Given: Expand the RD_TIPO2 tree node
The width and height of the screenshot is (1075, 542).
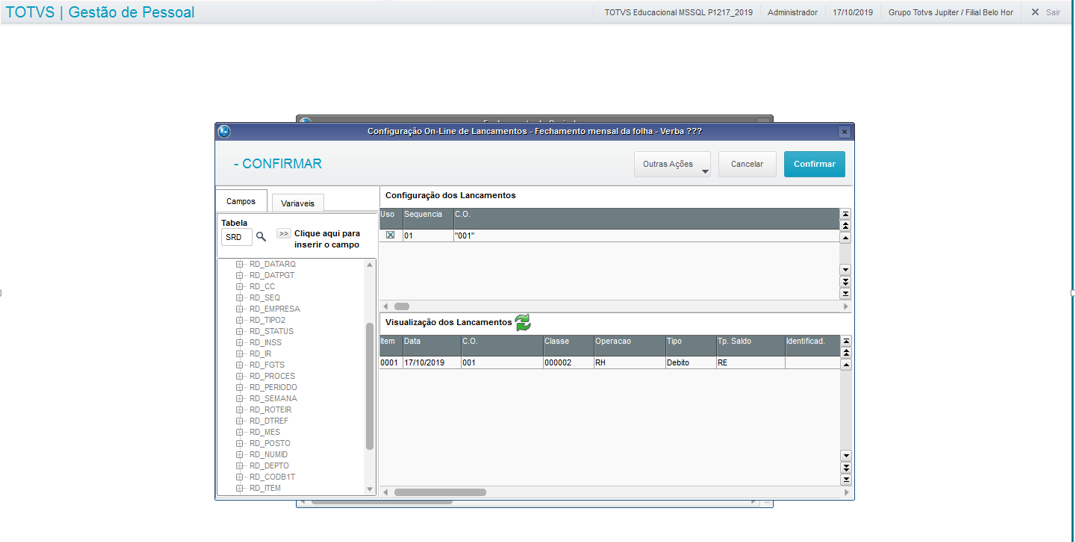Looking at the screenshot, I should click(x=240, y=320).
